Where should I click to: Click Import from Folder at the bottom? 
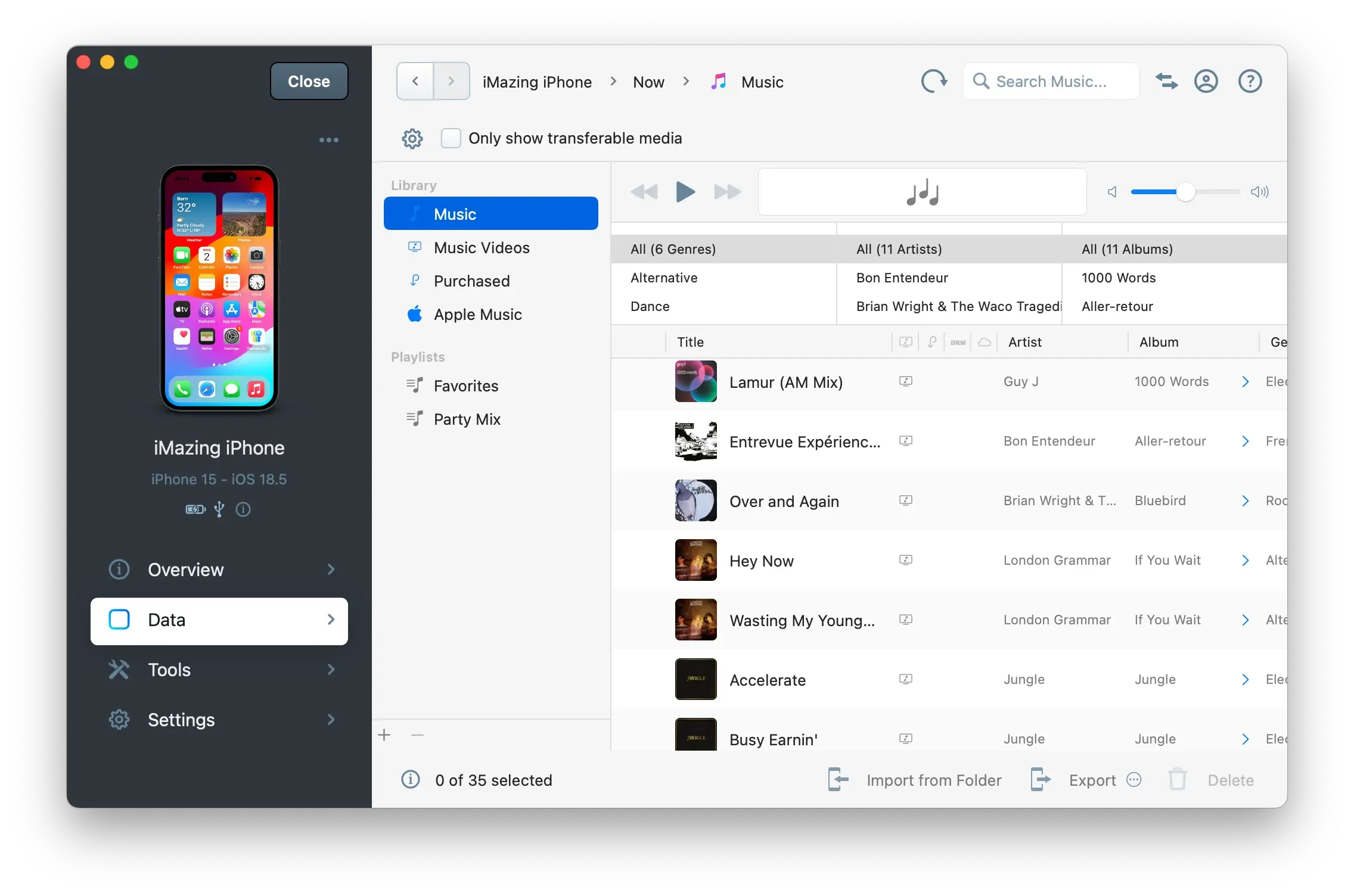[x=933, y=780]
